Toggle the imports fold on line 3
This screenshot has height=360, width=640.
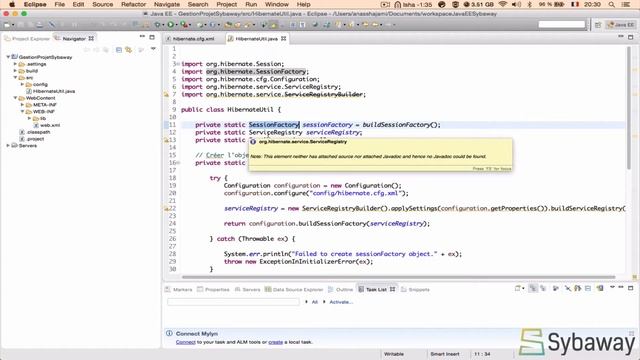click(x=178, y=64)
